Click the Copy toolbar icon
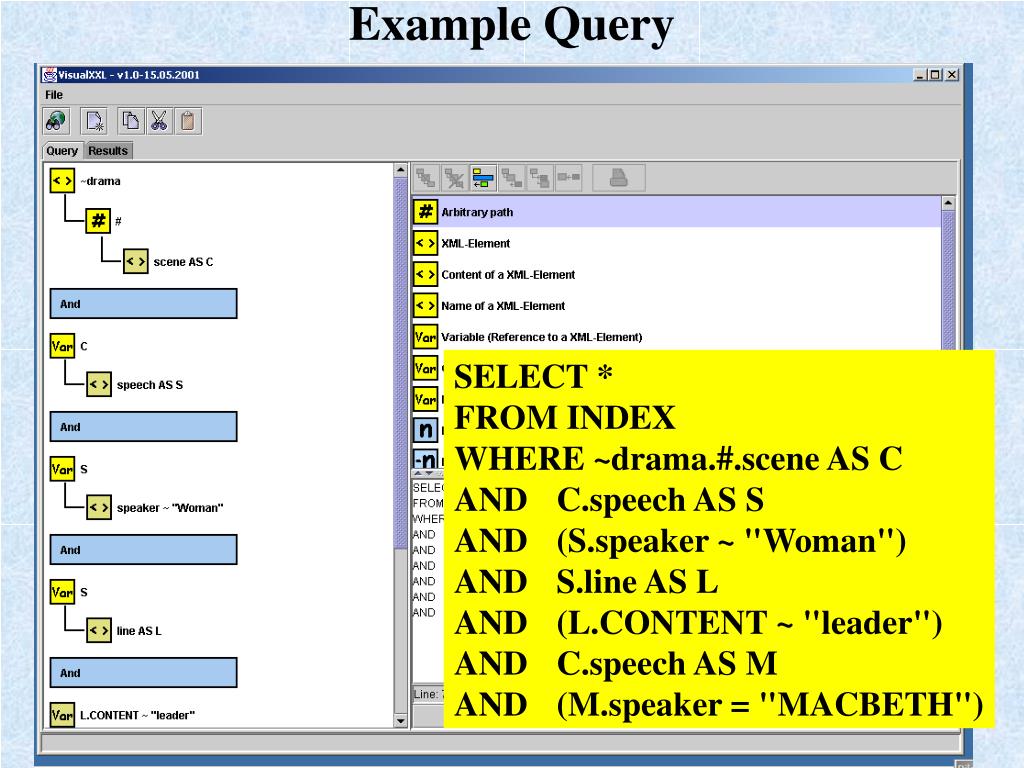Viewport: 1024px width, 768px height. click(131, 121)
